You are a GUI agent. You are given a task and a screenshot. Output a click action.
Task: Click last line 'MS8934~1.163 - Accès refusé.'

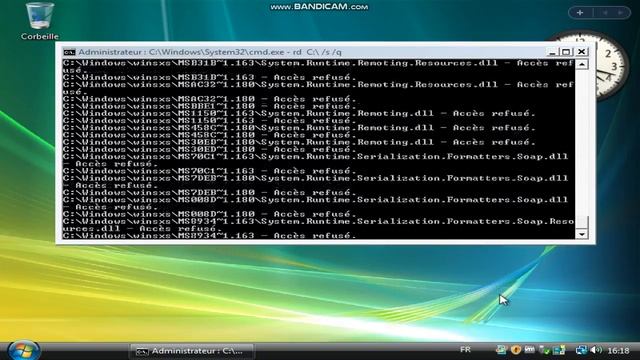tap(209, 236)
